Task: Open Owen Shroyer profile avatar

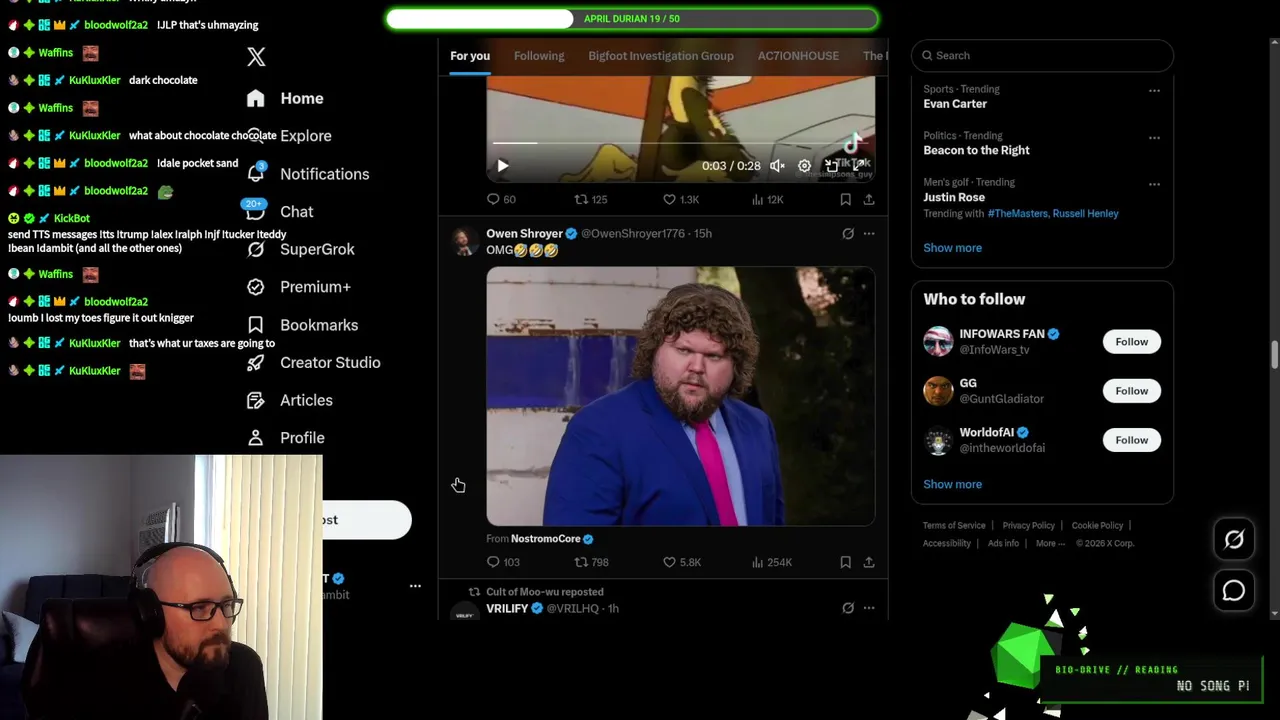Action: point(463,241)
